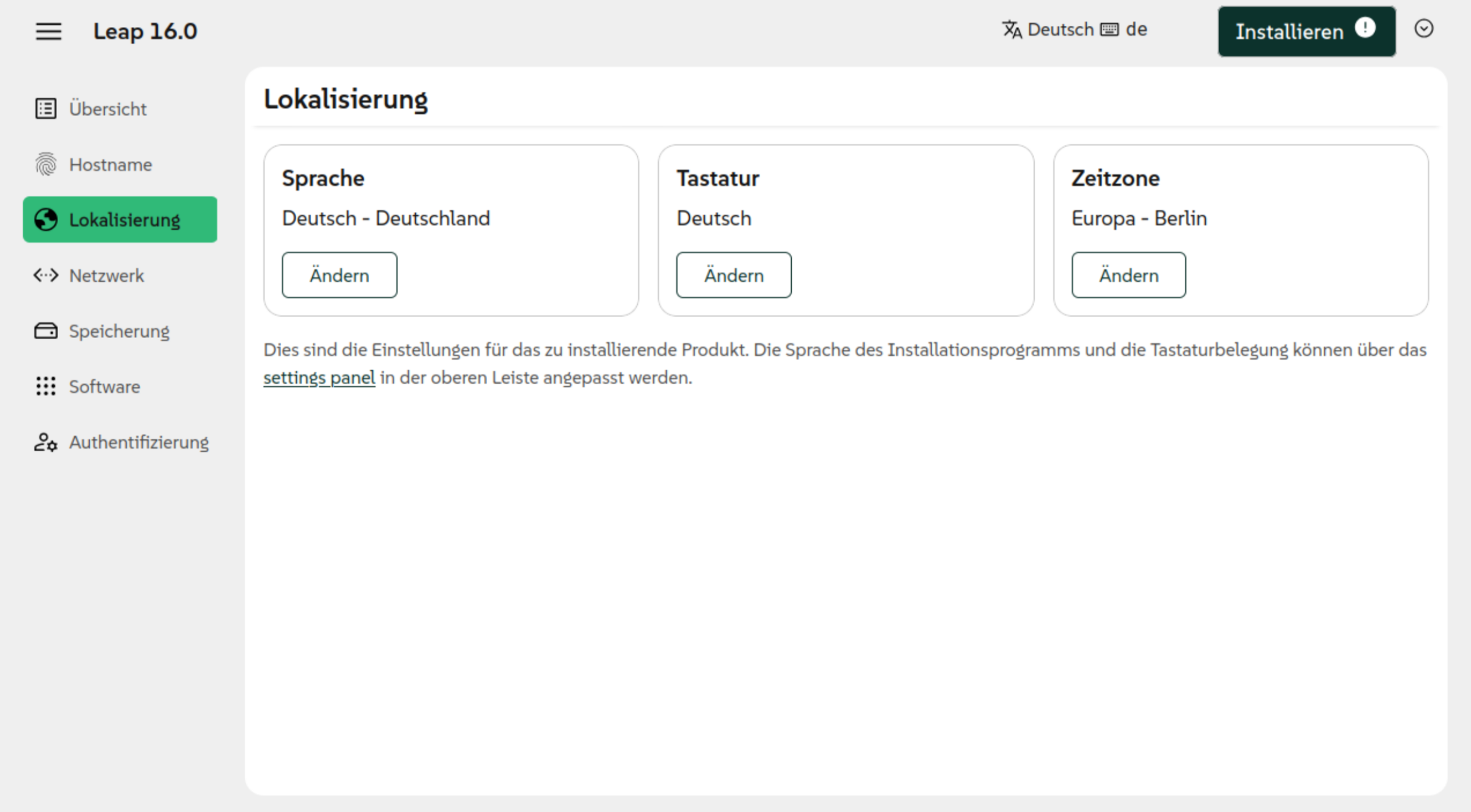Click the keyboard layout de indicator
Viewport: 1471px width, 812px height.
pos(1124,29)
